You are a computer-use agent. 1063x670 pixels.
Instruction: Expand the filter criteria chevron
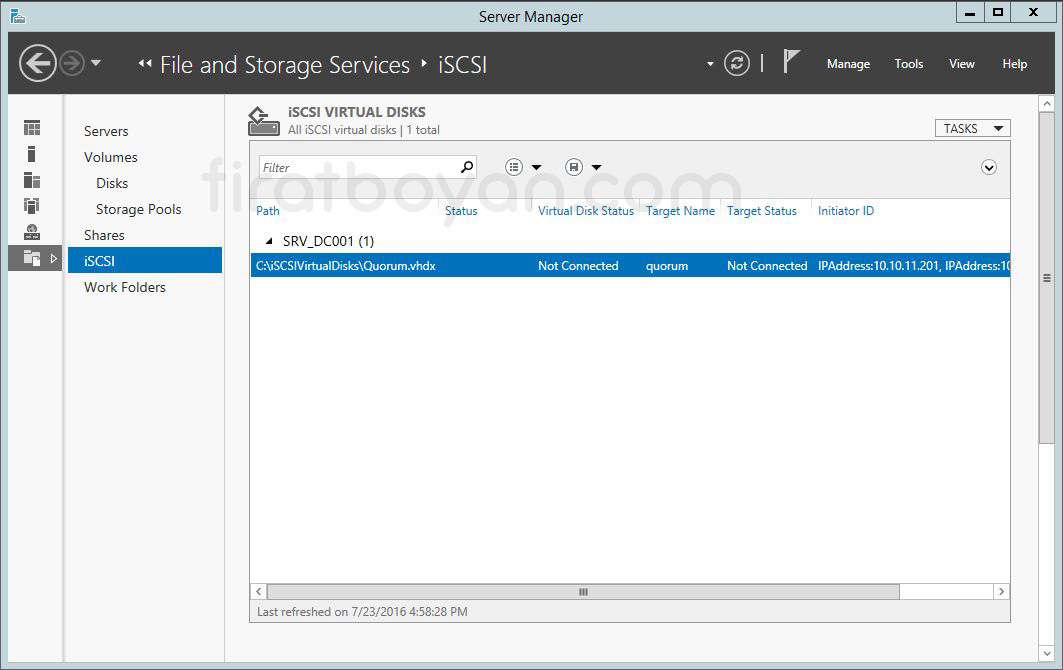[x=989, y=168]
